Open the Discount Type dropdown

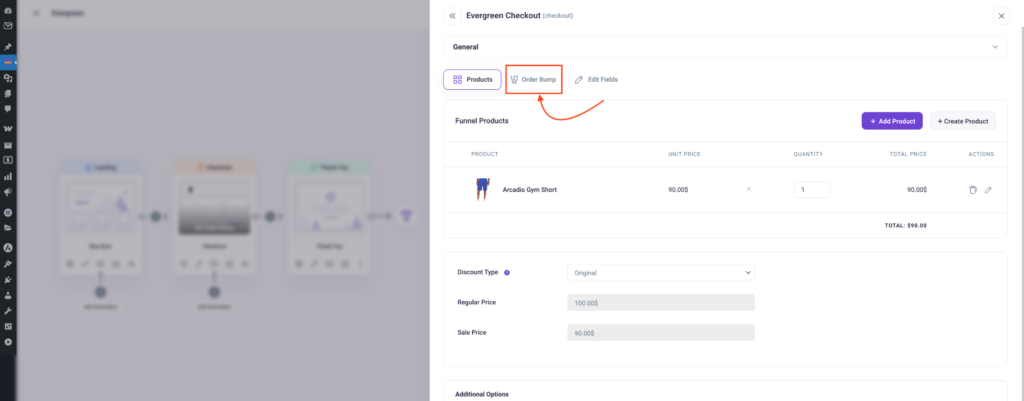point(660,272)
